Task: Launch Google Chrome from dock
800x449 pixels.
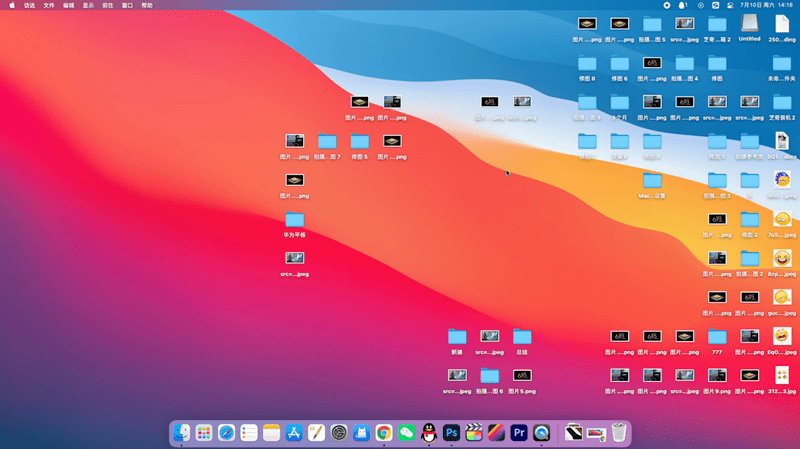Action: [384, 433]
